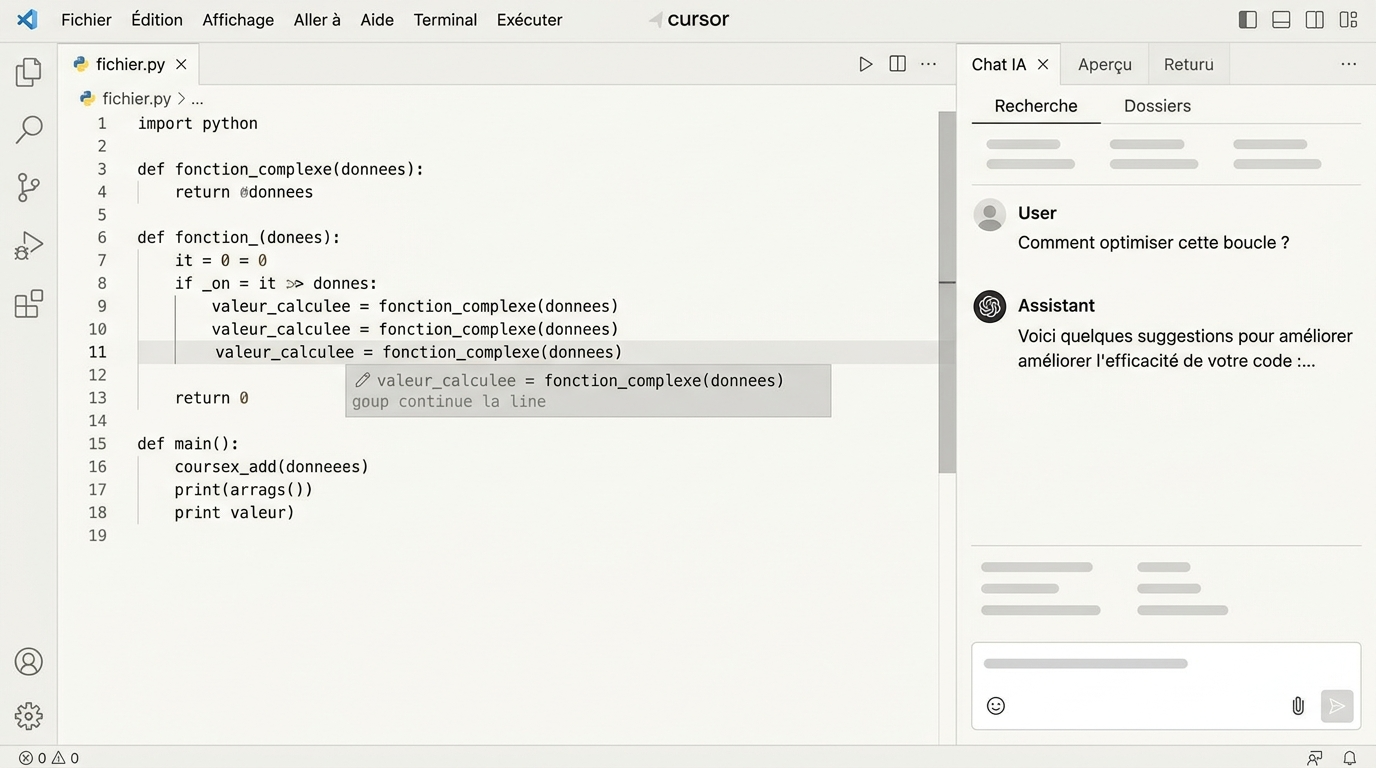Split the editor with split icon
This screenshot has height=768, width=1376.
coord(898,64)
